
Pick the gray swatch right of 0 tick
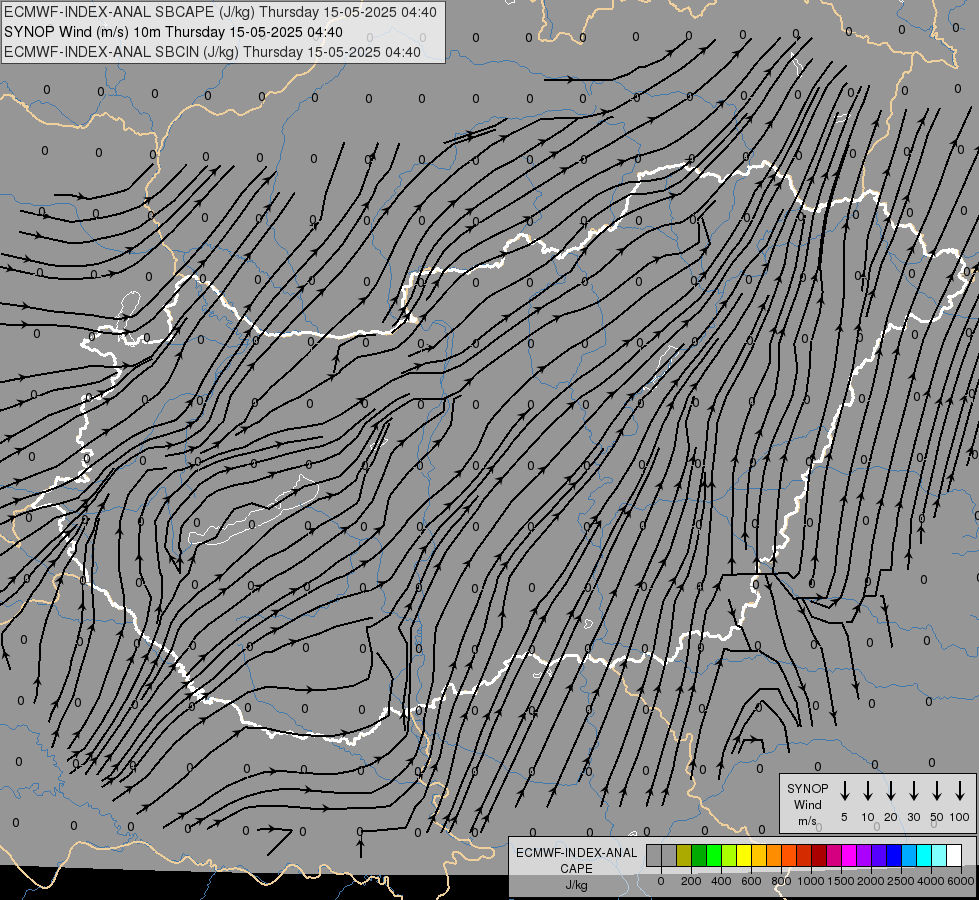(669, 855)
